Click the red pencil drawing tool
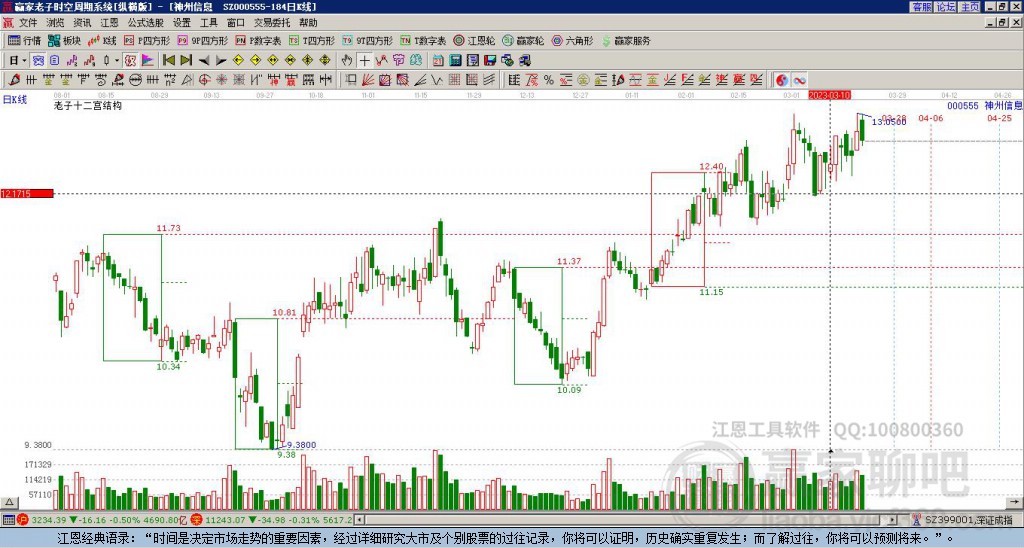 14,80
